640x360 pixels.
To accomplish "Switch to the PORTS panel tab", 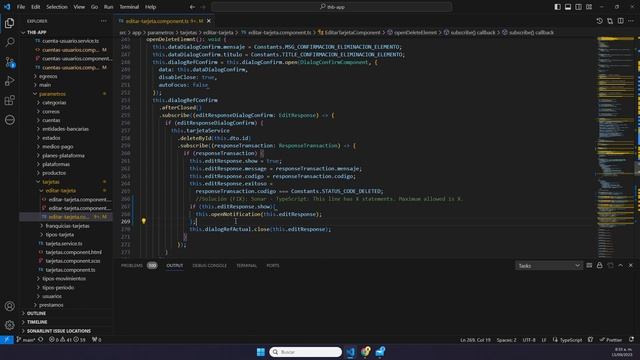I will click(273, 265).
